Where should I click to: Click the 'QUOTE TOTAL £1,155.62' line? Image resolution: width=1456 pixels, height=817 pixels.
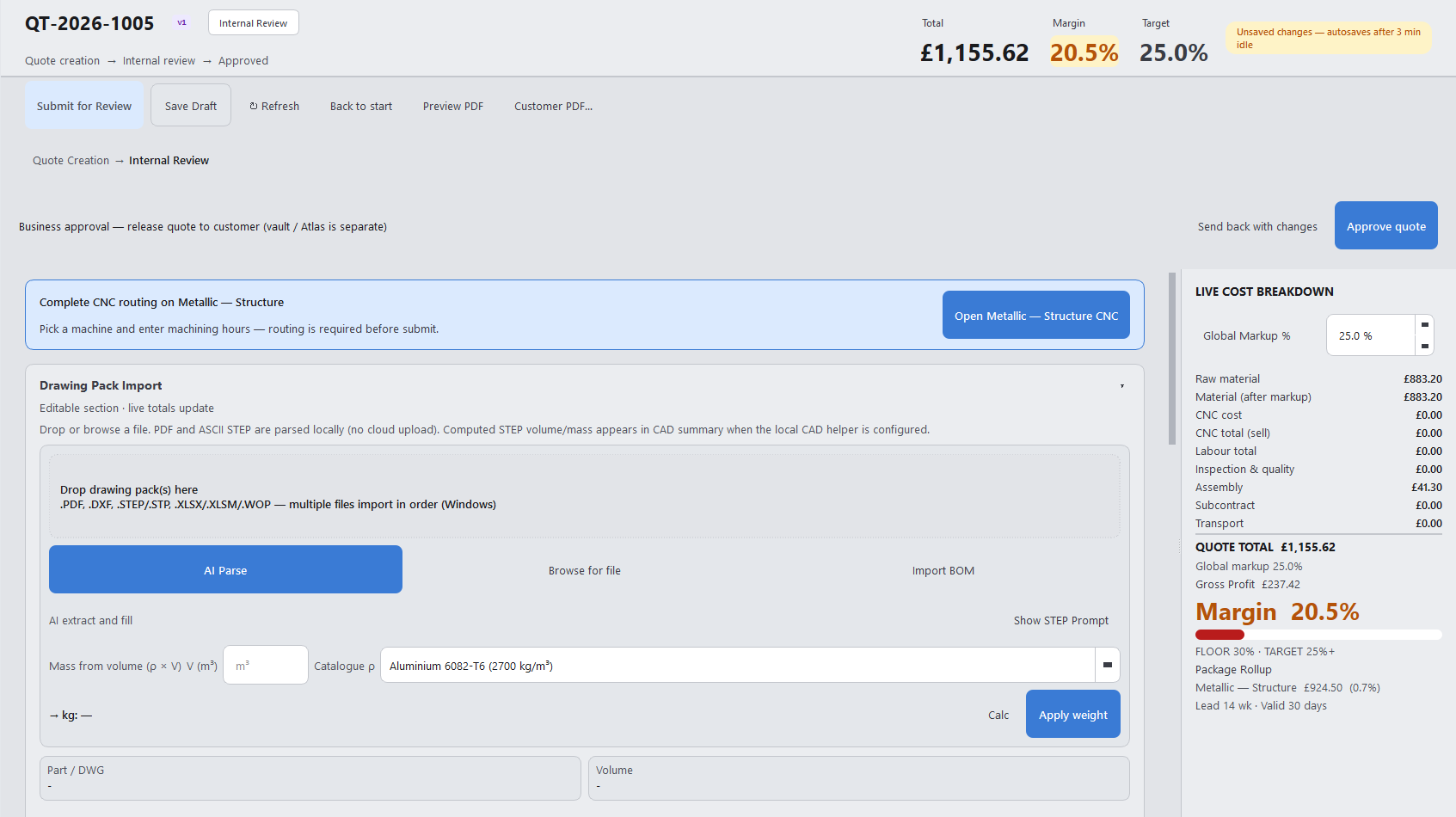click(1265, 547)
